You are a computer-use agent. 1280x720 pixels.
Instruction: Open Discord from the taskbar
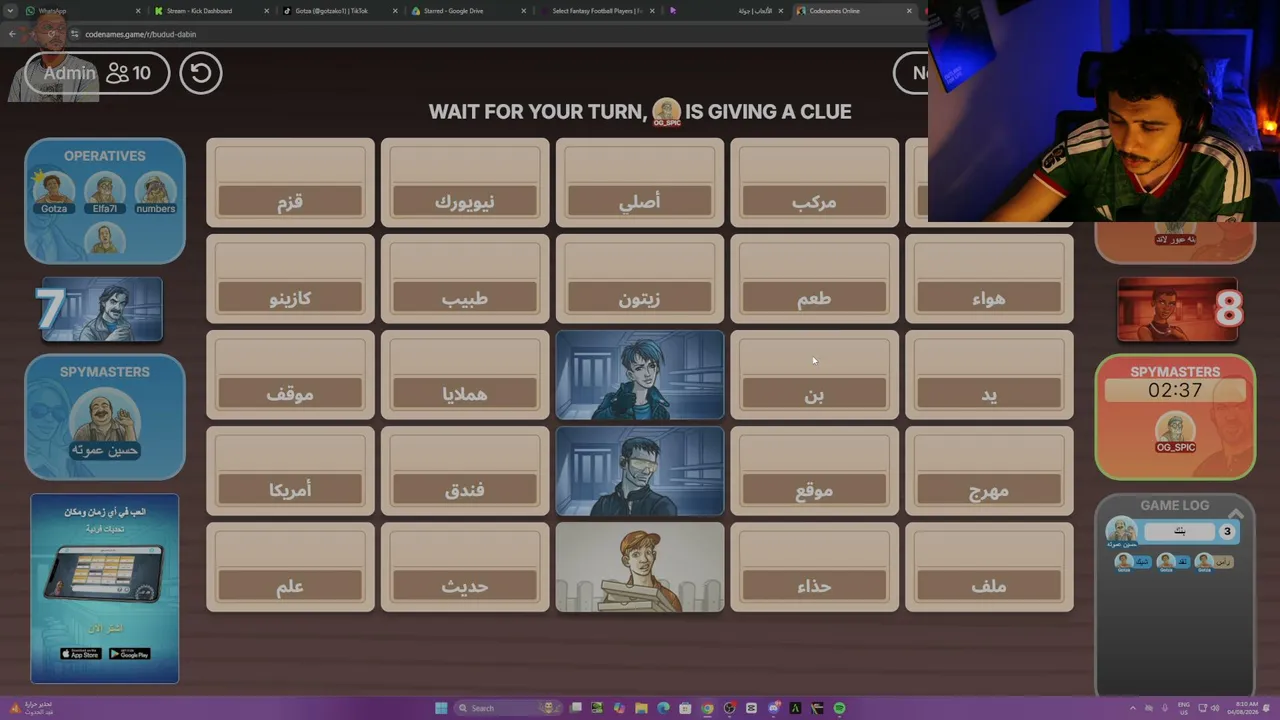(x=773, y=708)
